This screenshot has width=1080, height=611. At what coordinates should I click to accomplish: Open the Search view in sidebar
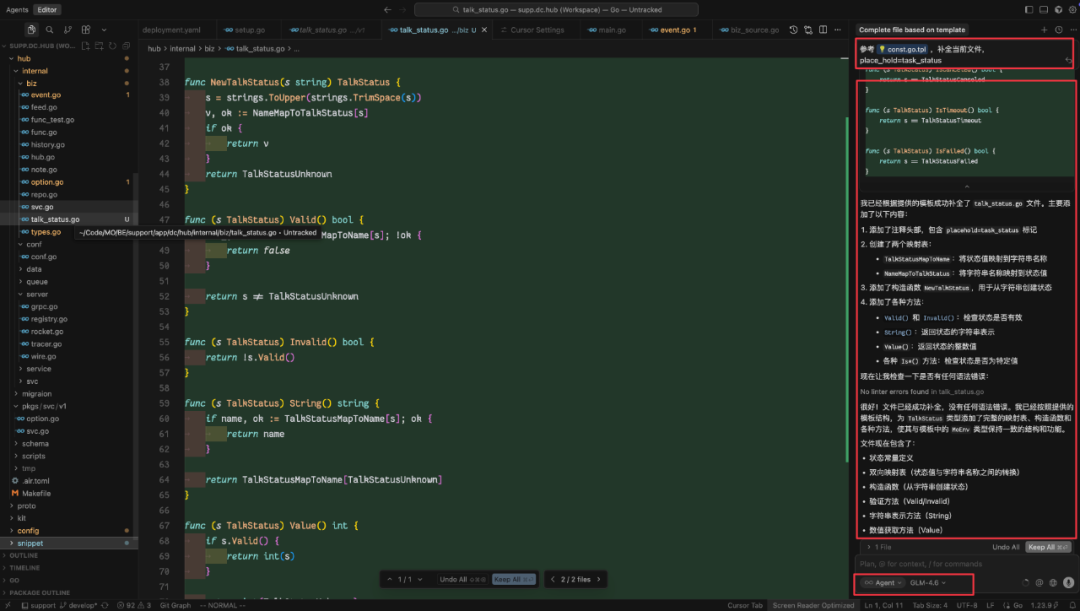point(50,30)
